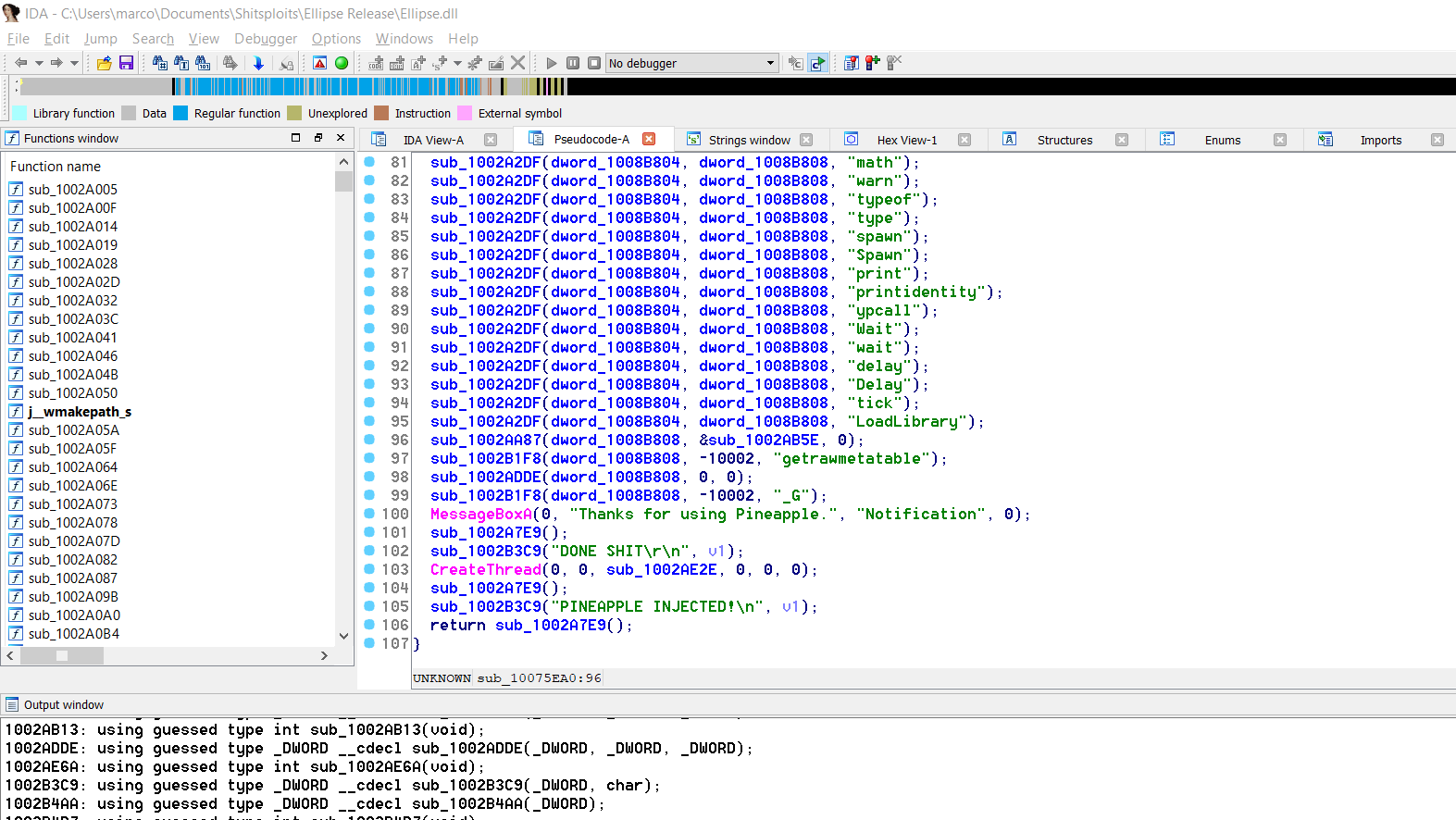The height and width of the screenshot is (820, 1456).
Task: Click the green plus red toolbar icon
Action: pos(873,63)
